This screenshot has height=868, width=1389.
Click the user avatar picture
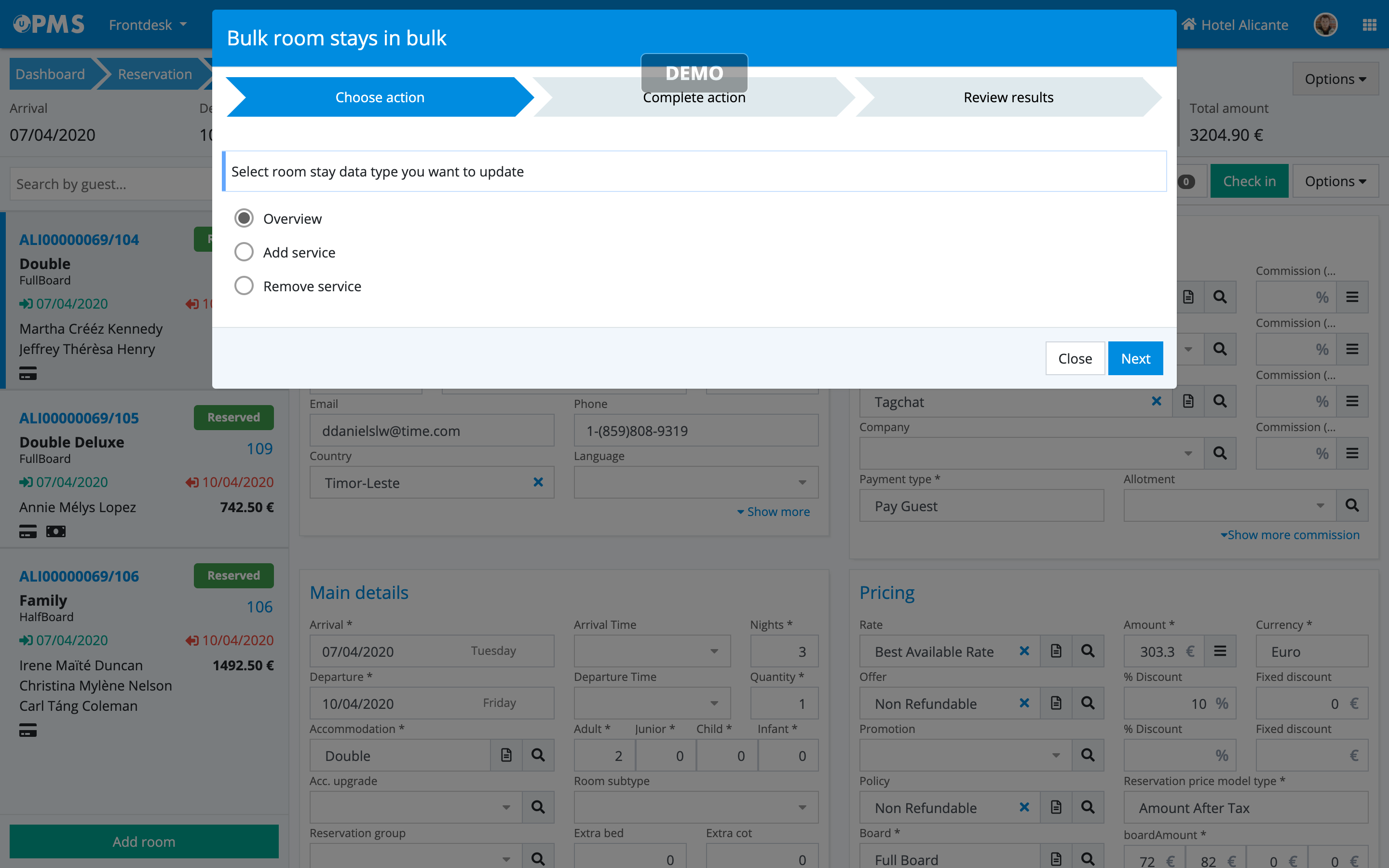1325,25
